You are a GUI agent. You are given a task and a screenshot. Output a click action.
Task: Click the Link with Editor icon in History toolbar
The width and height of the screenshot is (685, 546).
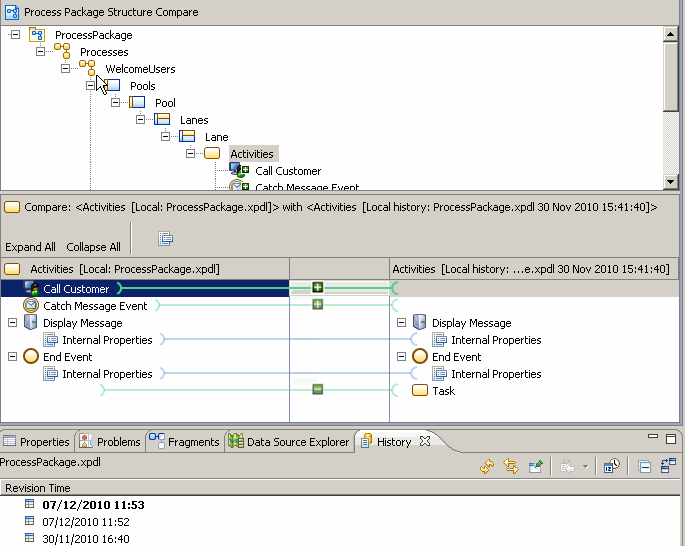click(x=511, y=467)
